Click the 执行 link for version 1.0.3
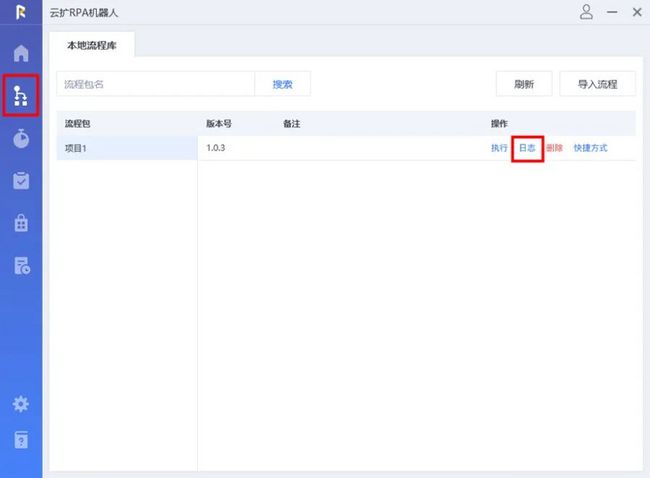Image resolution: width=650 pixels, height=478 pixels. 499,148
